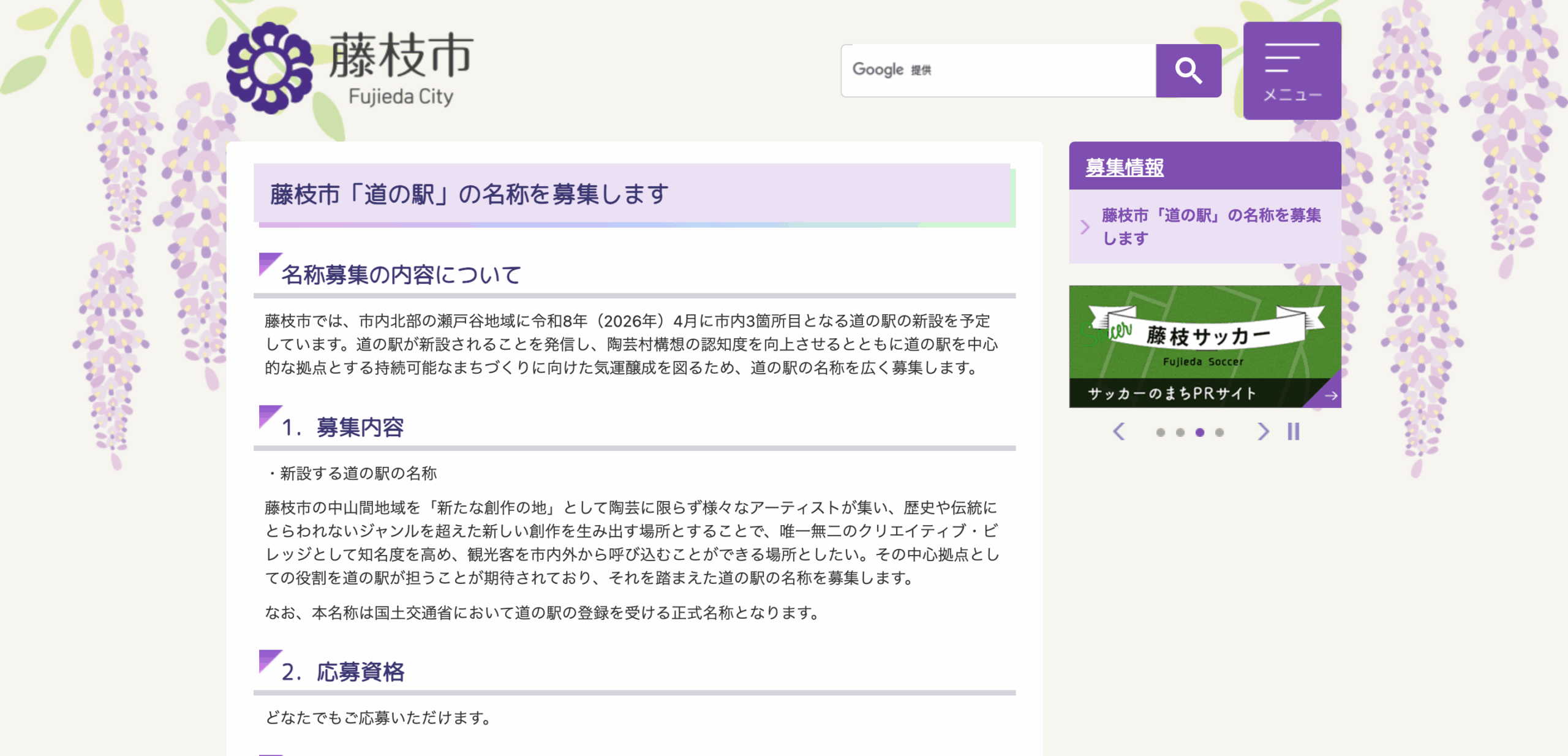This screenshot has height=756, width=1568.
Task: Open the sidebar link 藤枝市「道の駅」の名称を募集します
Action: (1211, 226)
